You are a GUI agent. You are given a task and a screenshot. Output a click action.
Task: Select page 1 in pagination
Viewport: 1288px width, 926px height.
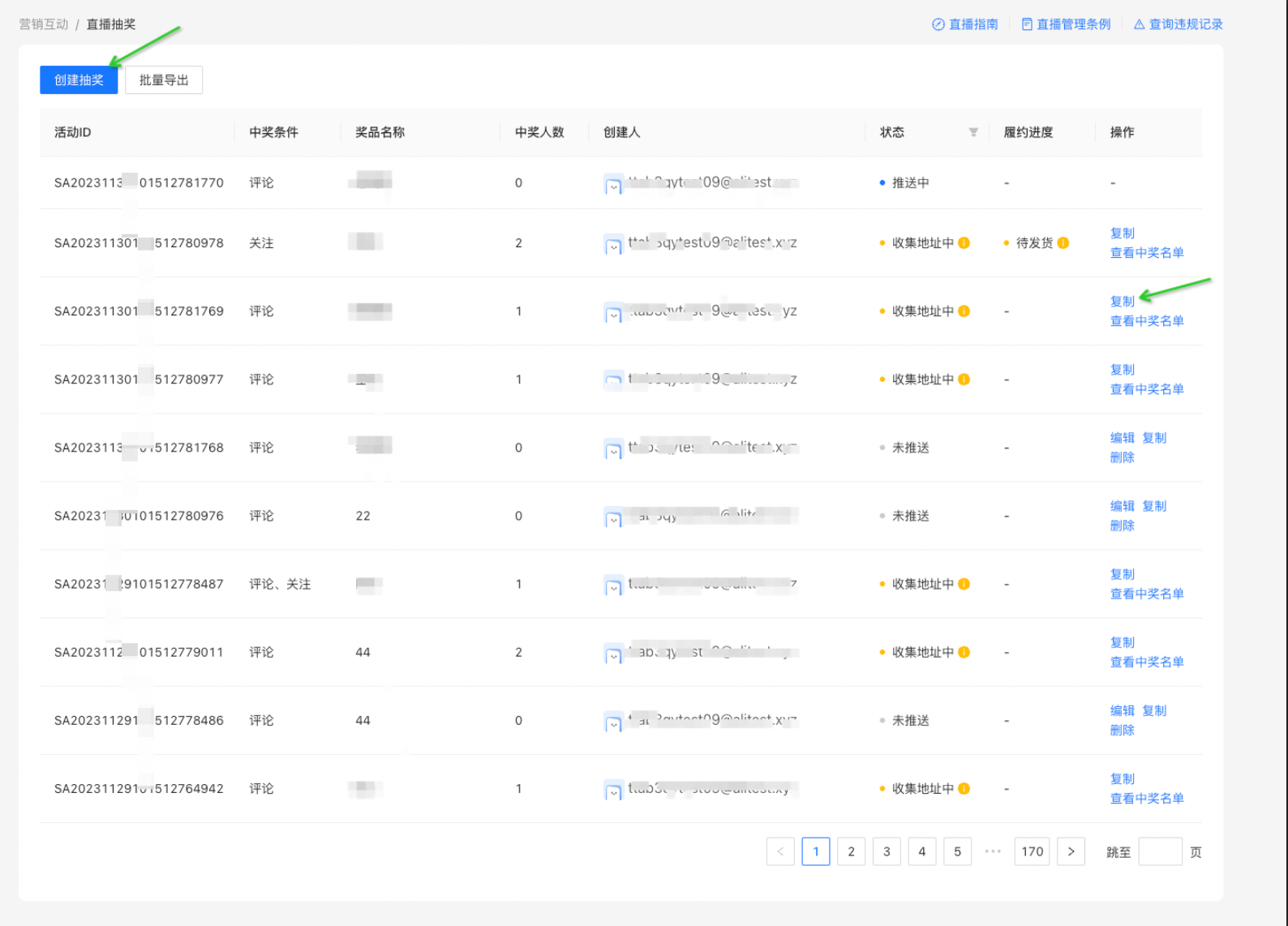coord(816,851)
